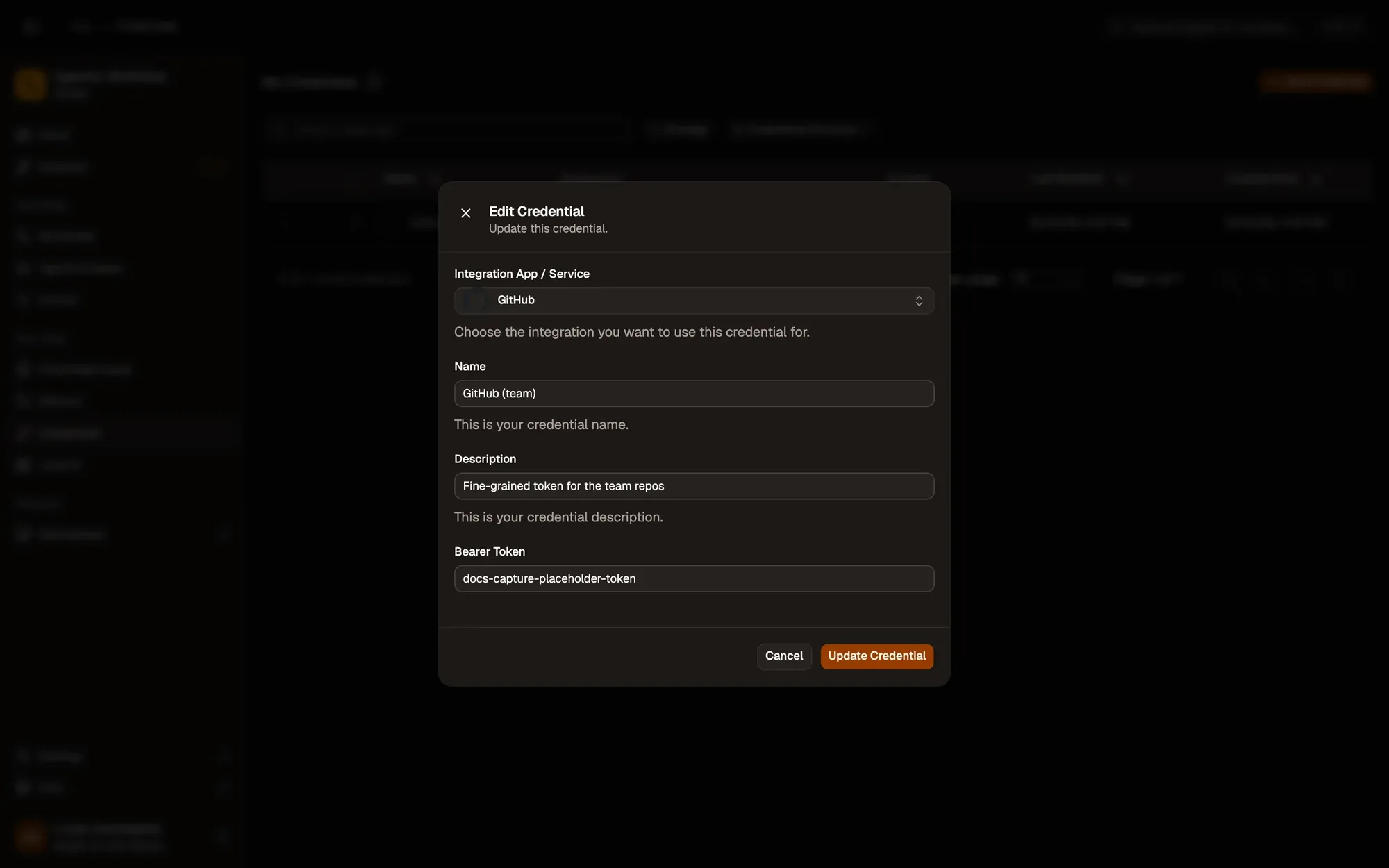1389x868 pixels.
Task: Click the up-down chevron in GitHub selector
Action: coord(919,301)
